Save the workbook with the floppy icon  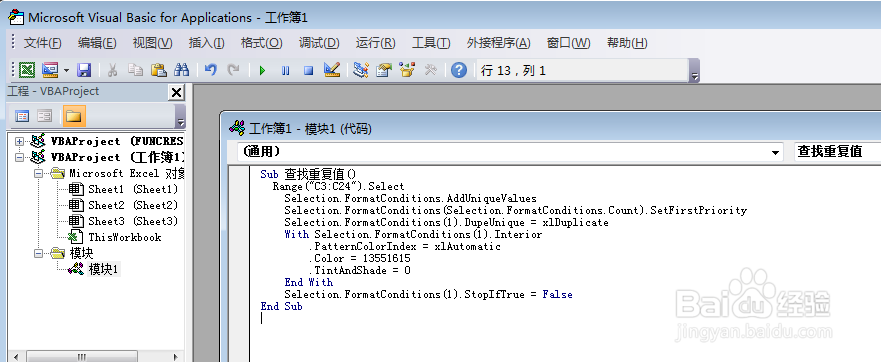[x=84, y=70]
